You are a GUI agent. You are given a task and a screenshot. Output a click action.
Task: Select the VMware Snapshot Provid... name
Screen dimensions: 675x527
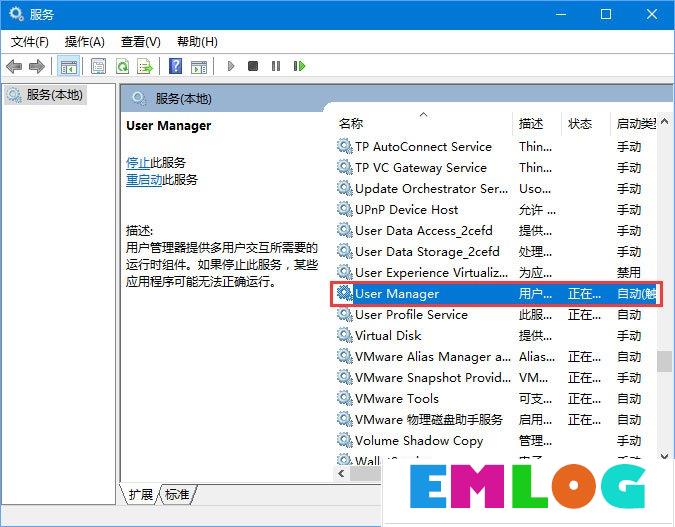433,378
